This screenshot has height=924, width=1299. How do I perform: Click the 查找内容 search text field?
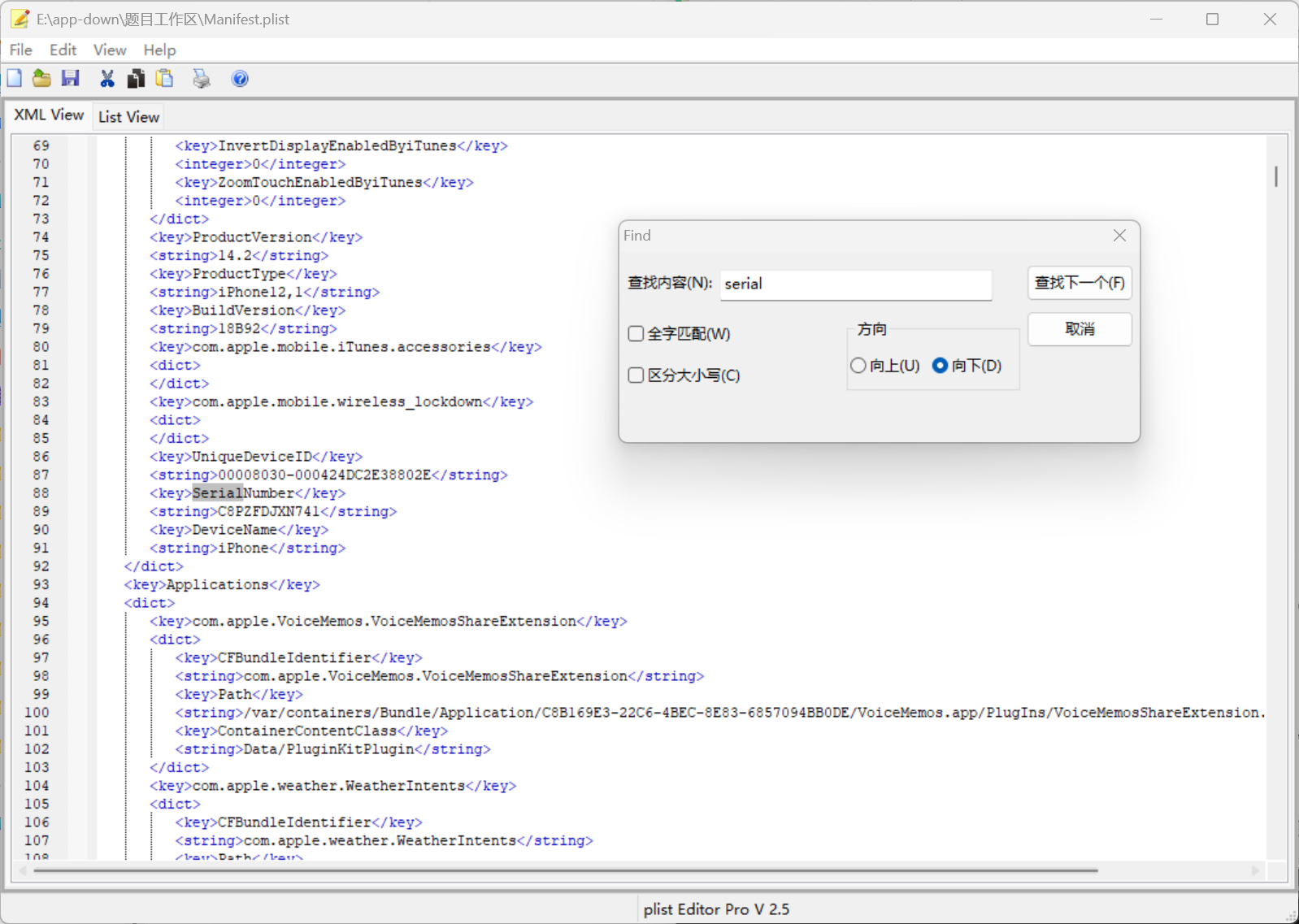(x=855, y=284)
